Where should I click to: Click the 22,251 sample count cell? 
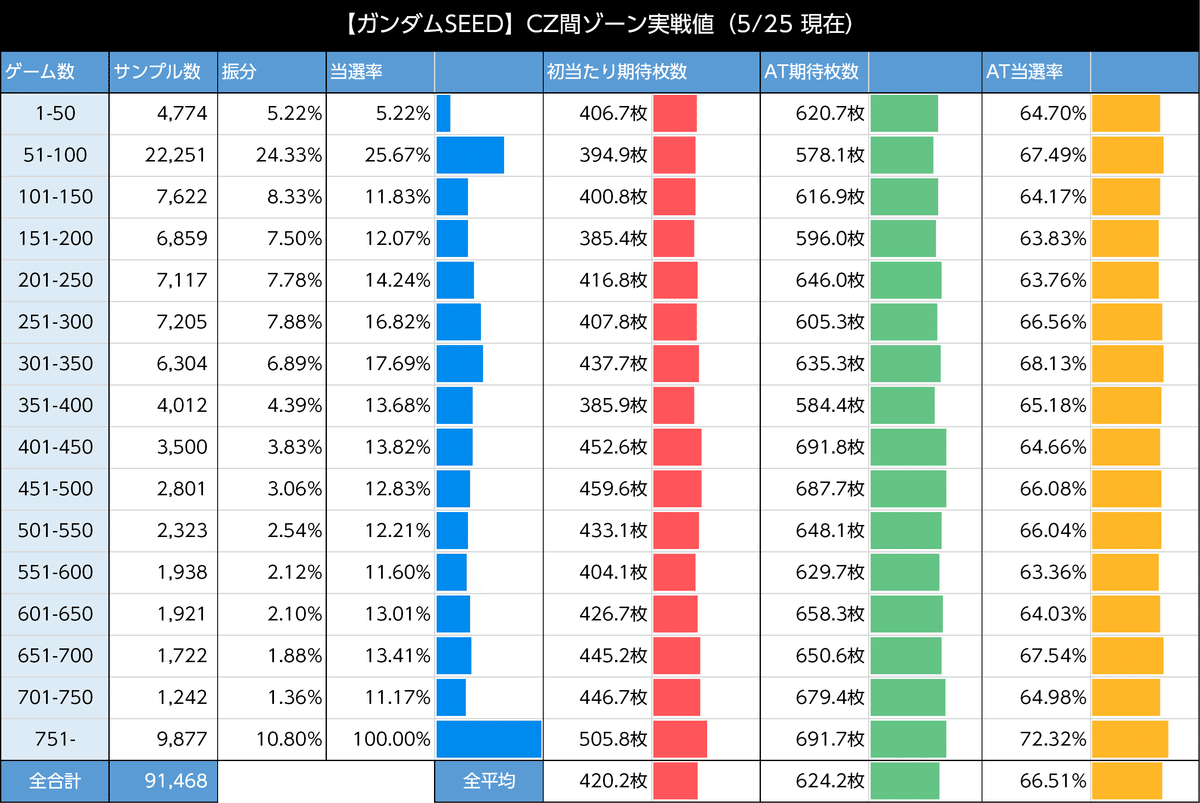pos(162,155)
